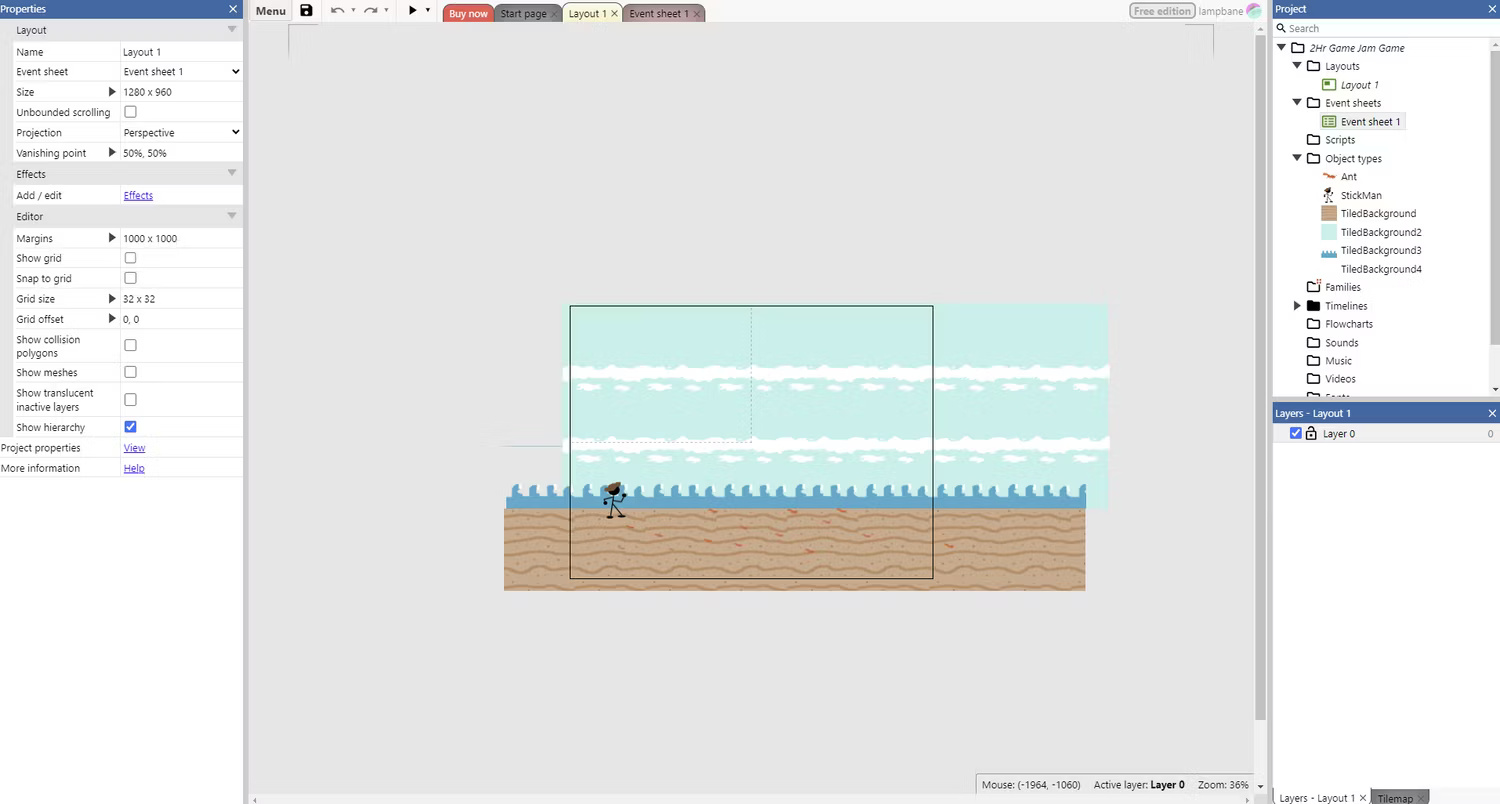The height and width of the screenshot is (804, 1500).
Task: Open the Effects add/edit link
Action: pos(137,195)
